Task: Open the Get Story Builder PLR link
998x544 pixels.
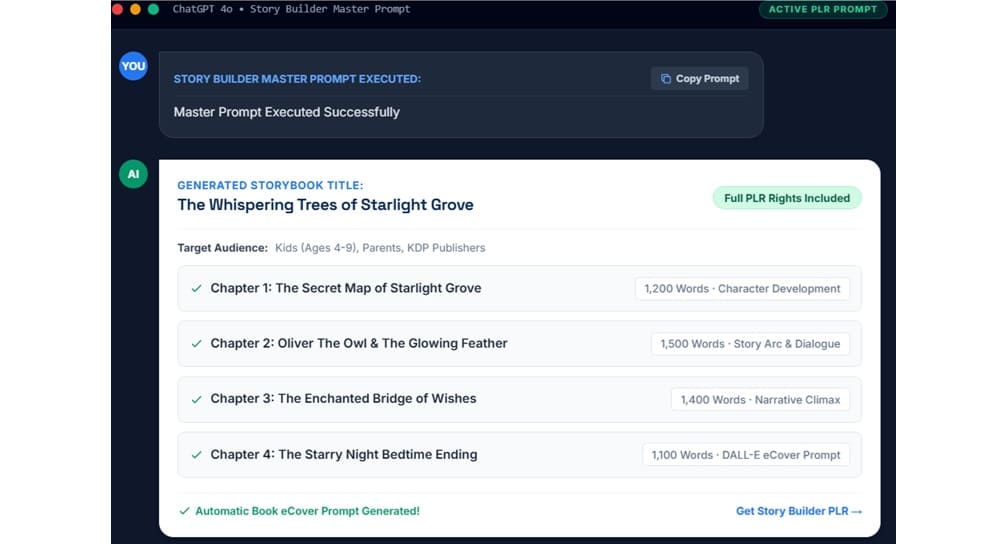Action: [799, 511]
